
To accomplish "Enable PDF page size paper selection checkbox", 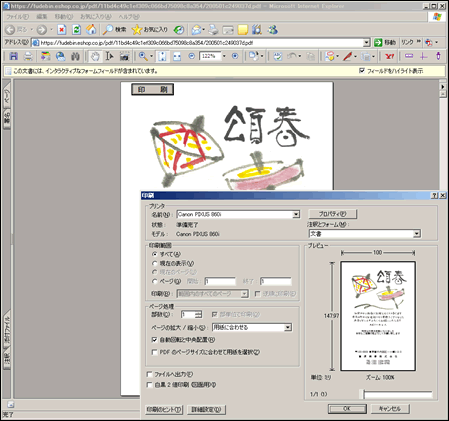I will pos(154,352).
